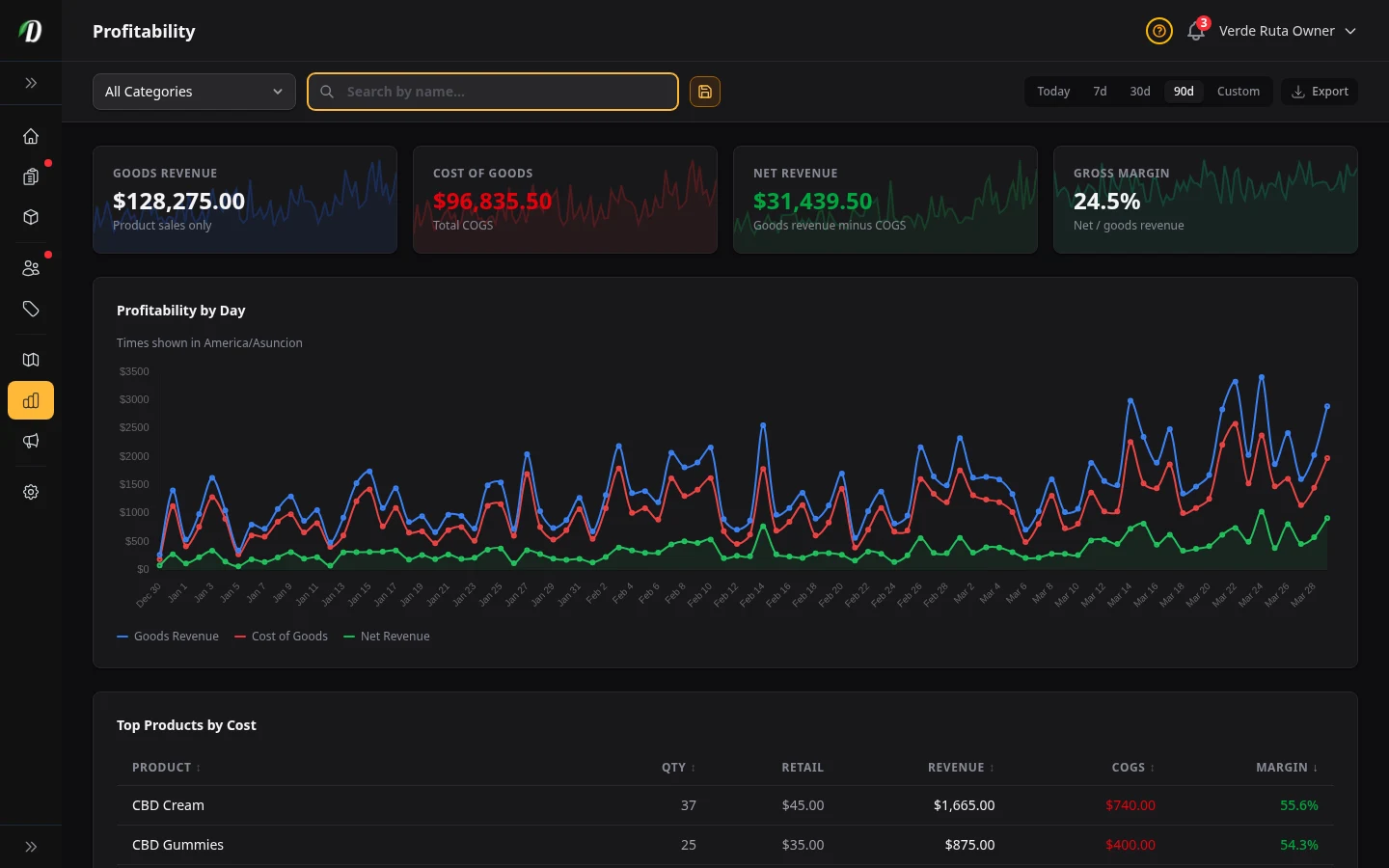Click the save search icon beside search bar
Image resolution: width=1389 pixels, height=868 pixels.
705,92
